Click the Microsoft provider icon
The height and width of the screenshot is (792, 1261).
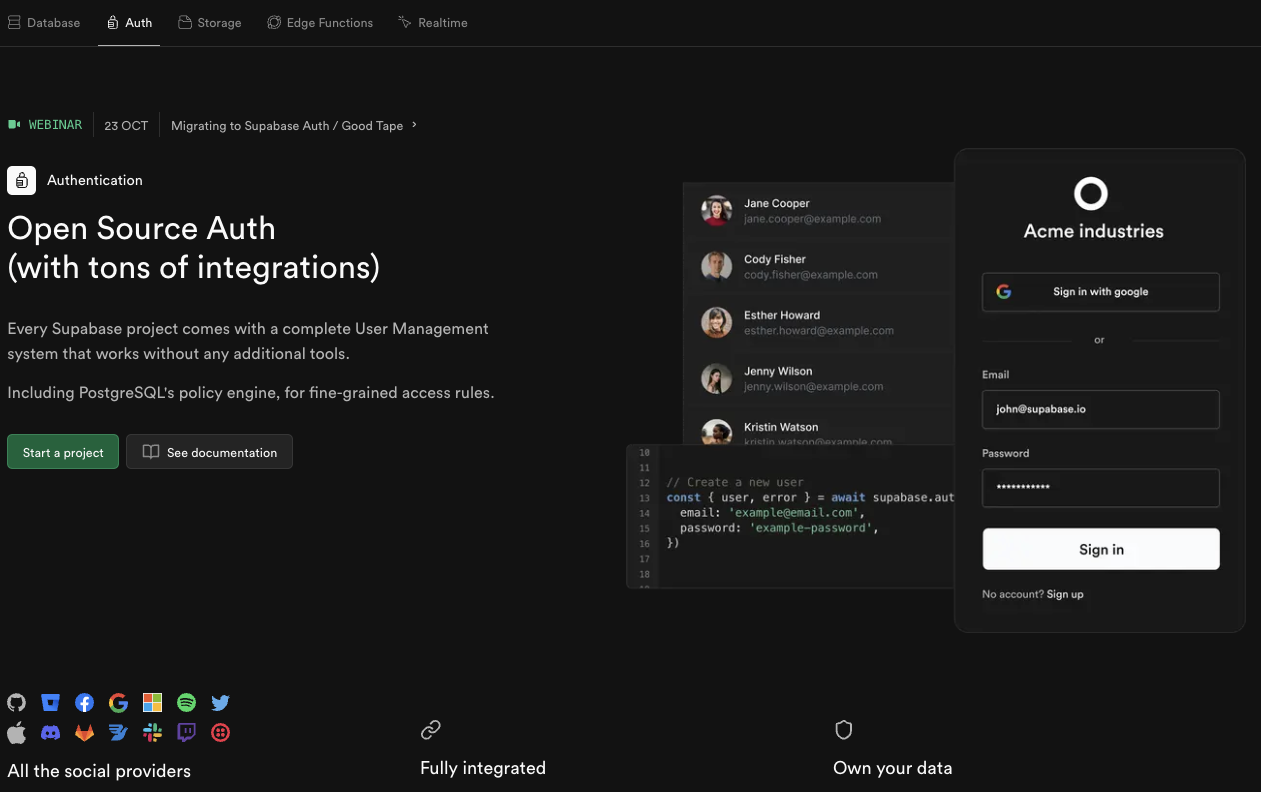tap(152, 703)
